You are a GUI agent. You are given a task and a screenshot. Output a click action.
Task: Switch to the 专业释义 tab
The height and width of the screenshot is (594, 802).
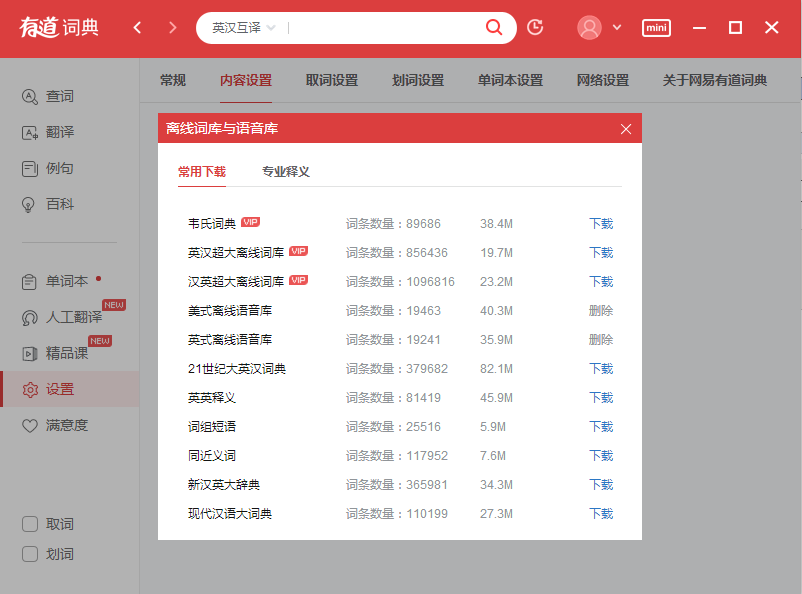click(286, 171)
